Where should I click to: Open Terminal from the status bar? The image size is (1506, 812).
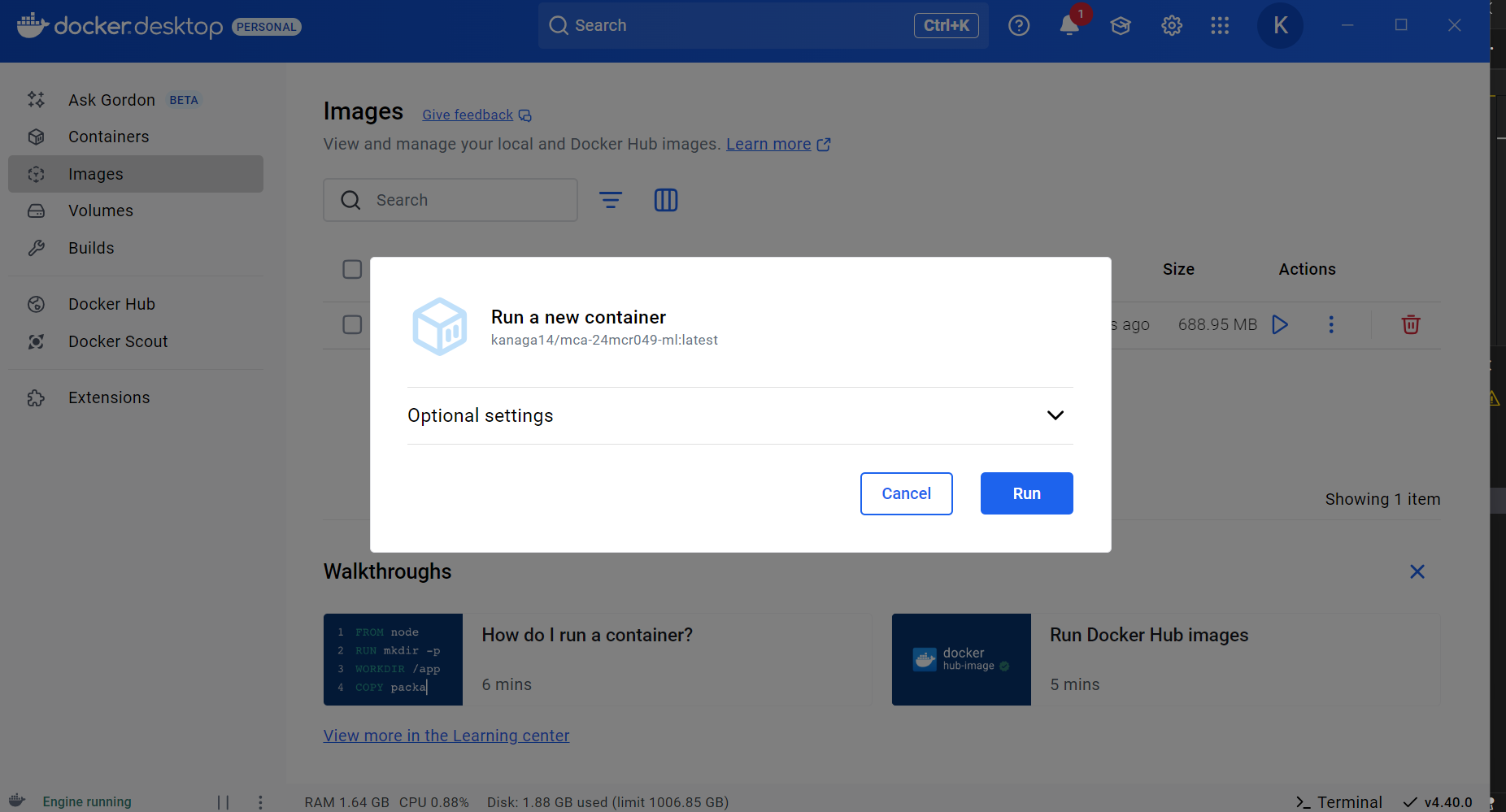pos(1339,802)
